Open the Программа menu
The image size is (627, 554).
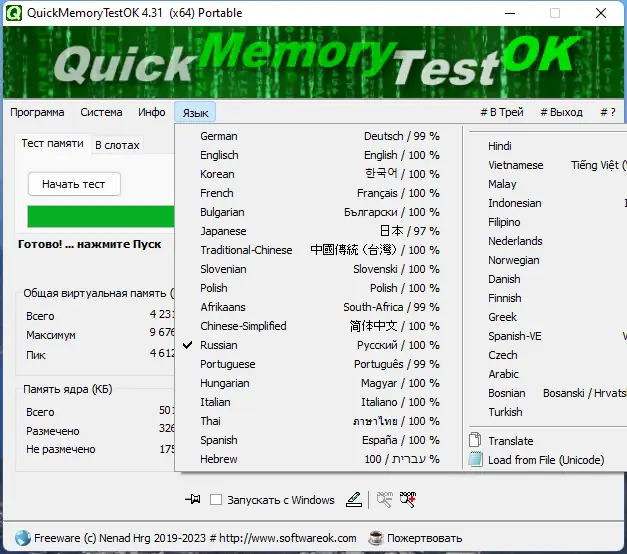37,112
